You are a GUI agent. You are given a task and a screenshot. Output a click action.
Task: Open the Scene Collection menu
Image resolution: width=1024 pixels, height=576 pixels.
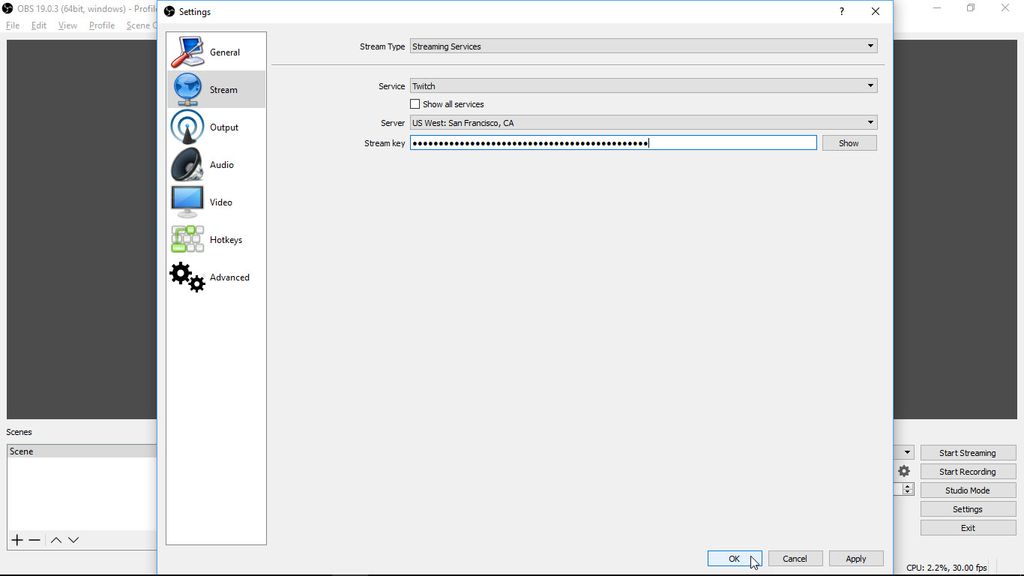click(141, 25)
